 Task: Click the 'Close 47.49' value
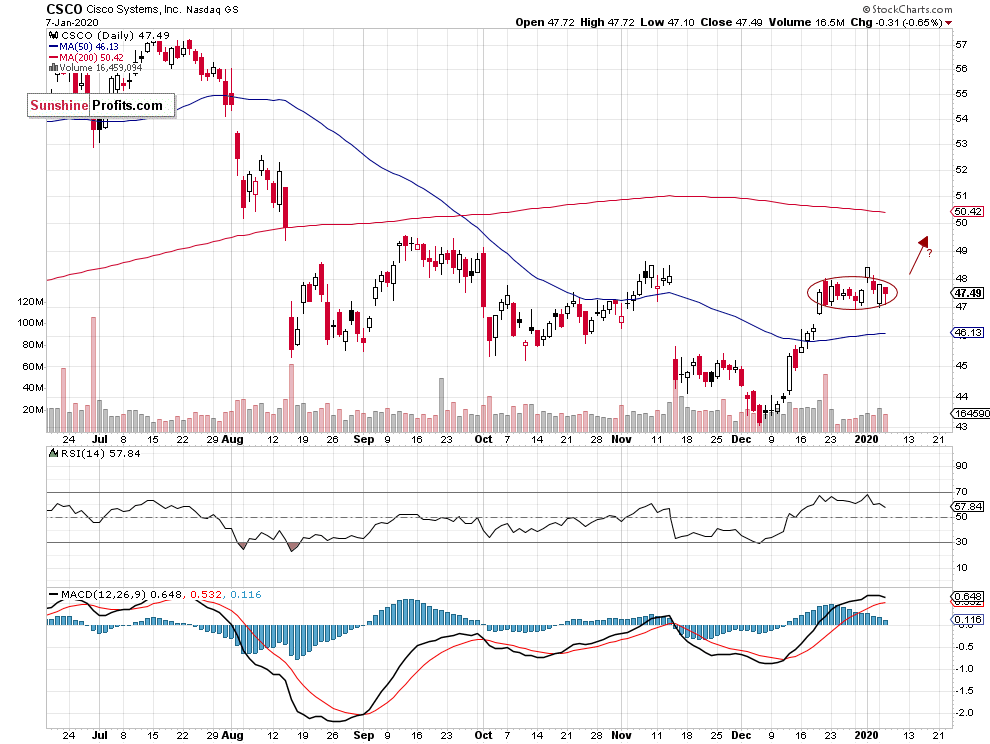(731, 22)
